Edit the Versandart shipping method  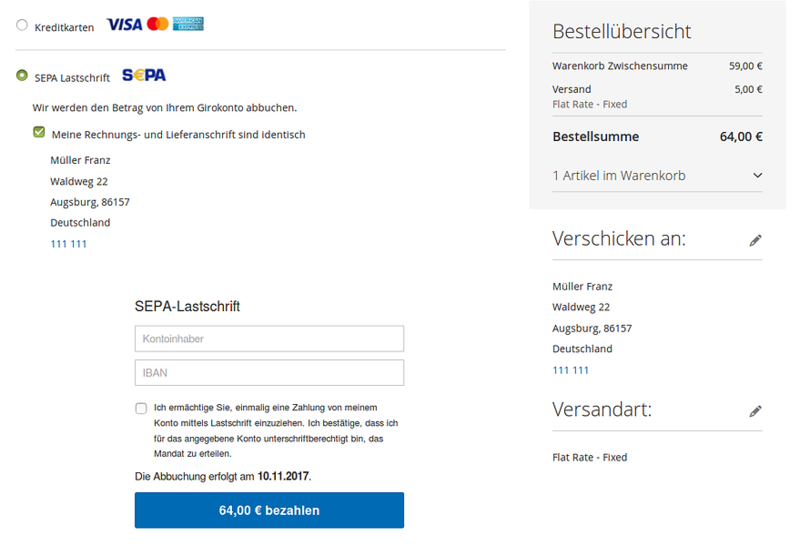(755, 411)
